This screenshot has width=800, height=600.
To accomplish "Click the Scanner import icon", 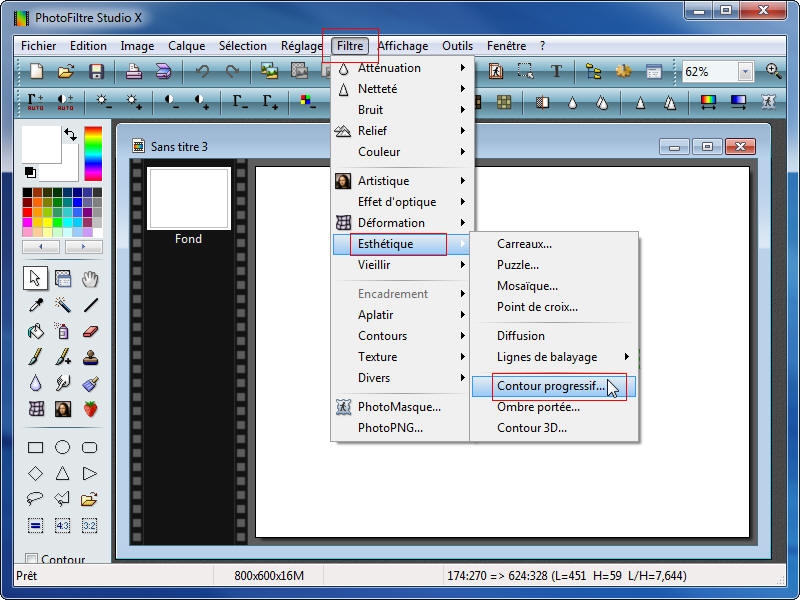I will [163, 71].
